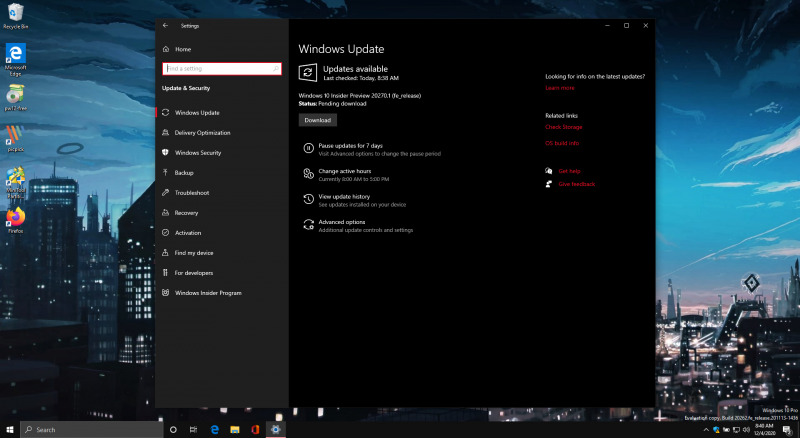Click the taskbar Search box
800x438 pixels.
coord(92,430)
